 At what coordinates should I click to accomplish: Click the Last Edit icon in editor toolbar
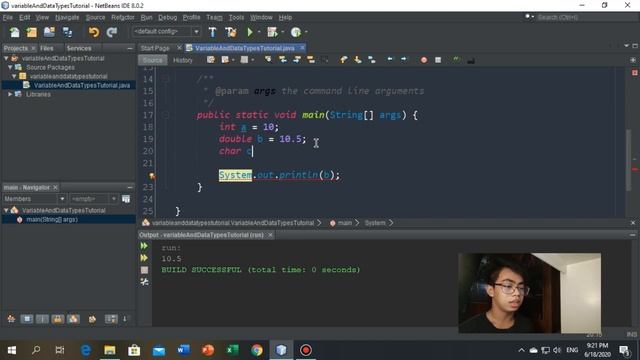tap(211, 60)
